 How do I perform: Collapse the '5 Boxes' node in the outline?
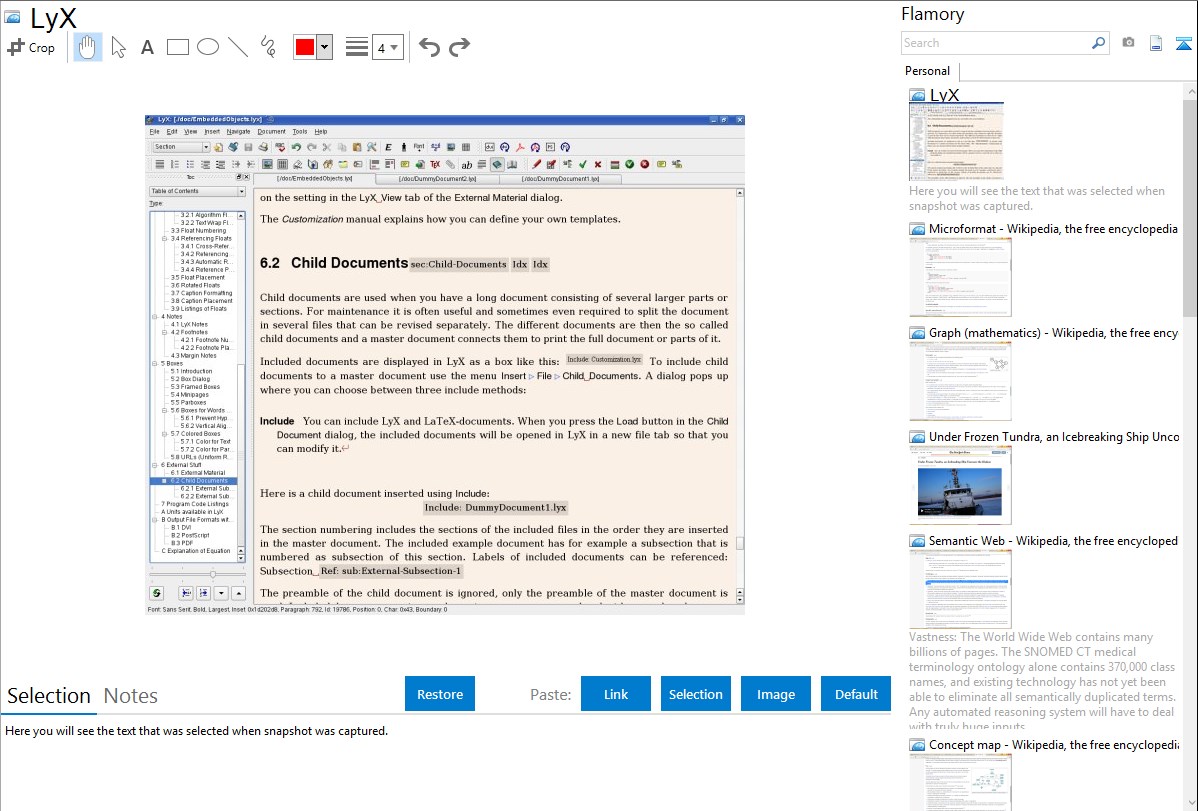tap(155, 363)
